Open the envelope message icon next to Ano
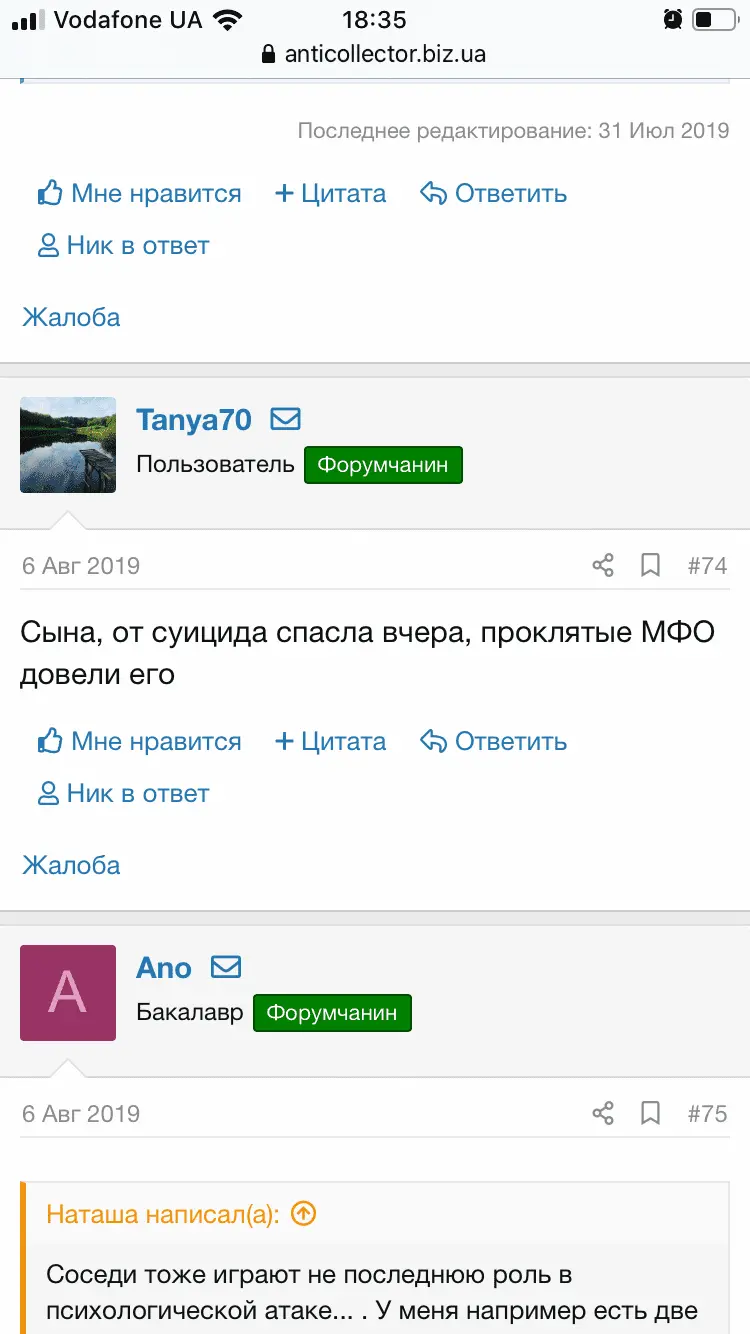The width and height of the screenshot is (750, 1334). point(226,967)
